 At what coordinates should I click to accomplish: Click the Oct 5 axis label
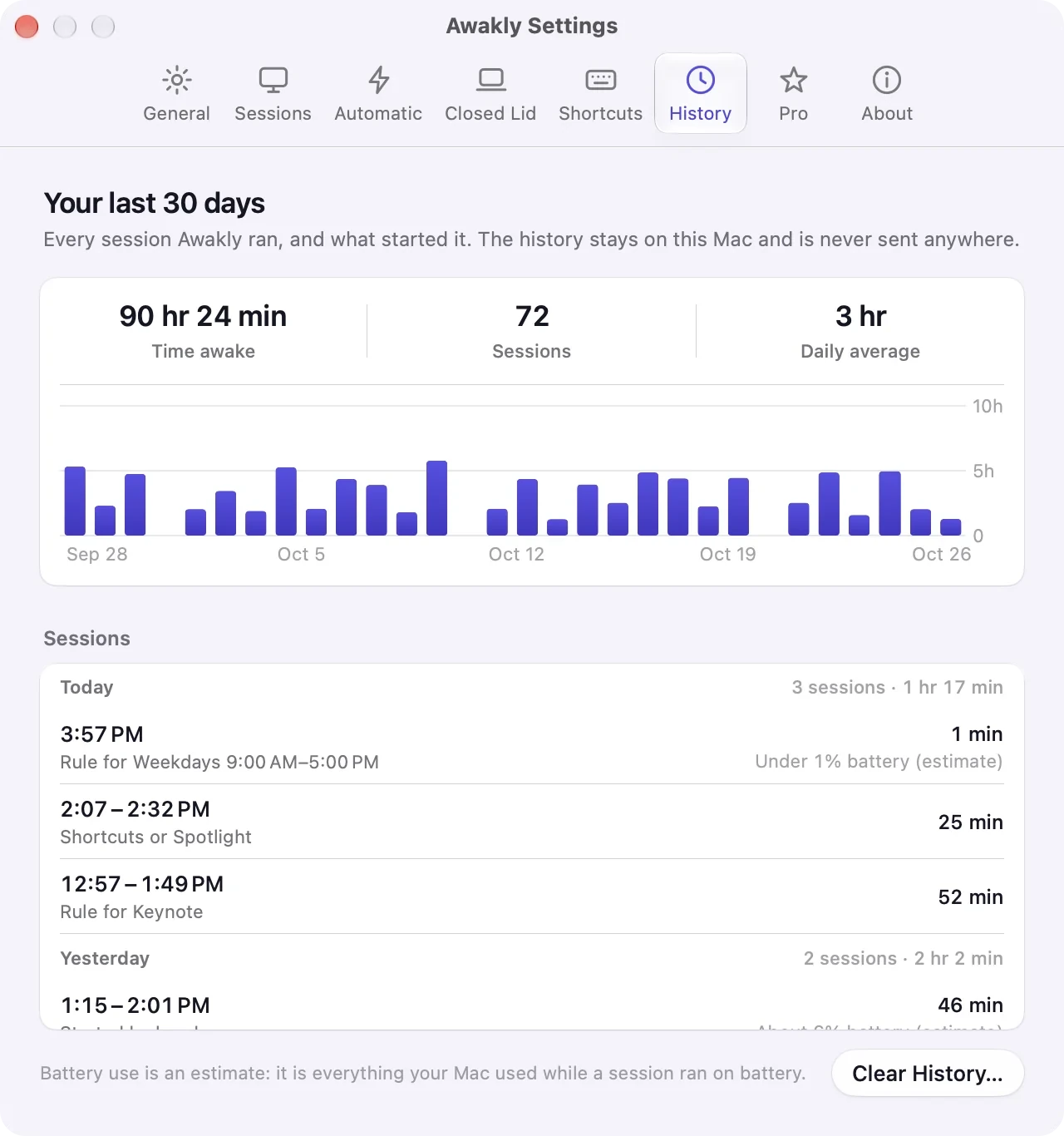(301, 554)
